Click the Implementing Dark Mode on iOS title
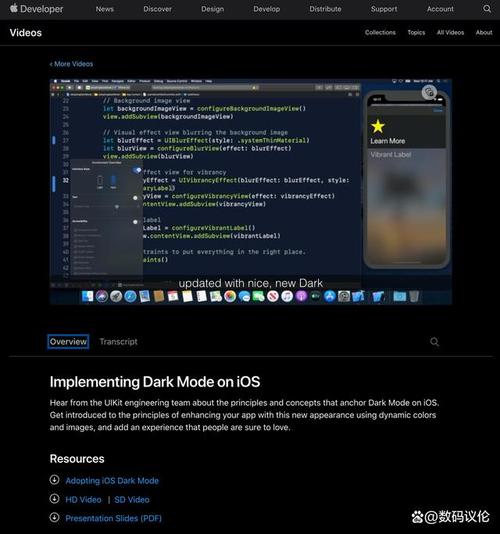This screenshot has width=500, height=534. coord(155,382)
